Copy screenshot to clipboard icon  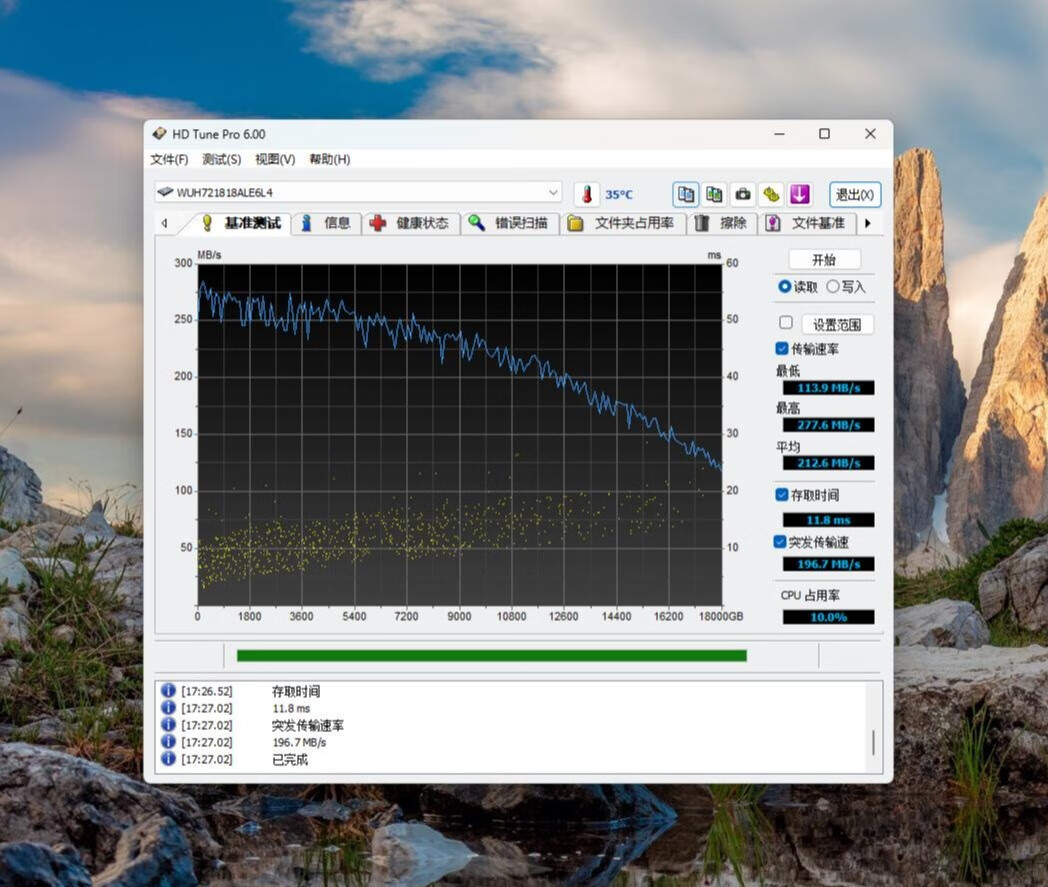pyautogui.click(x=714, y=195)
